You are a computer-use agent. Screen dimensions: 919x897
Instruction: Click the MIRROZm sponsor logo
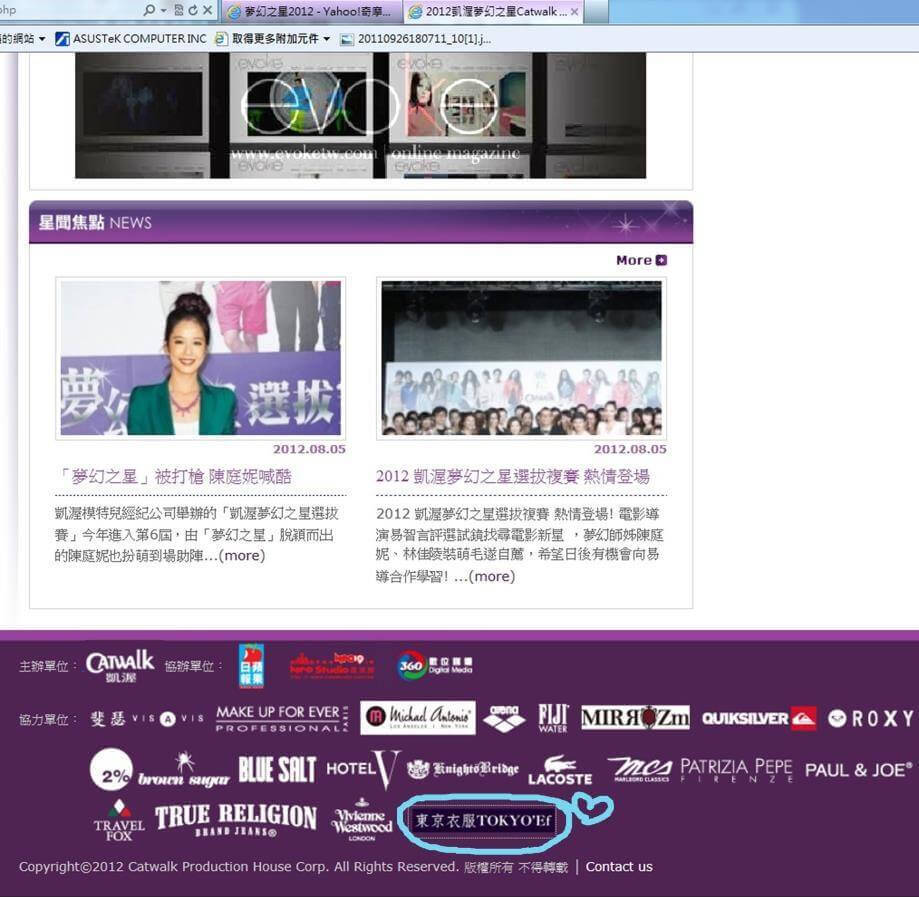pyautogui.click(x=635, y=717)
